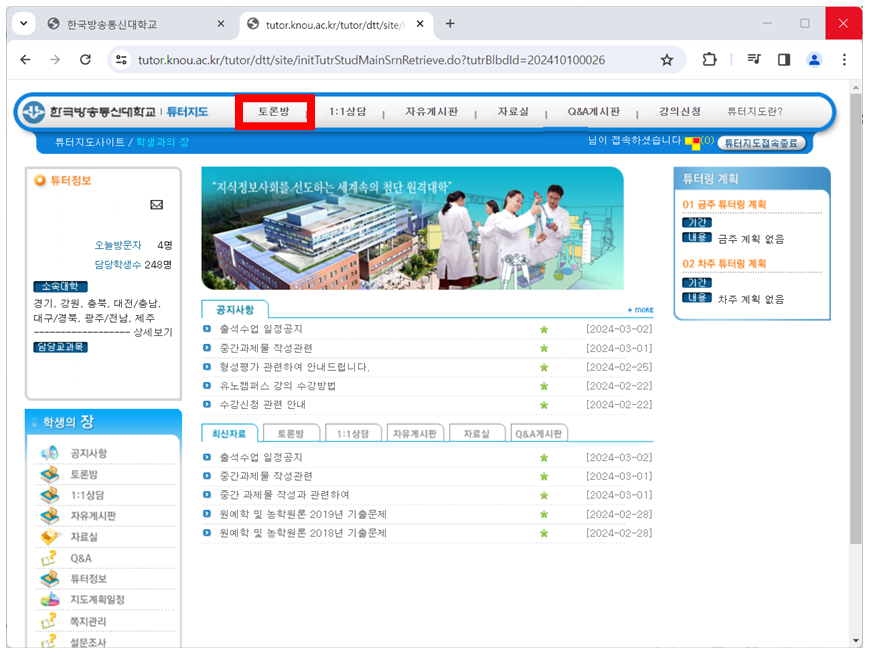The height and width of the screenshot is (654, 869).
Task: Click 지도계획일정 text in sidebar
Action: click(98, 600)
